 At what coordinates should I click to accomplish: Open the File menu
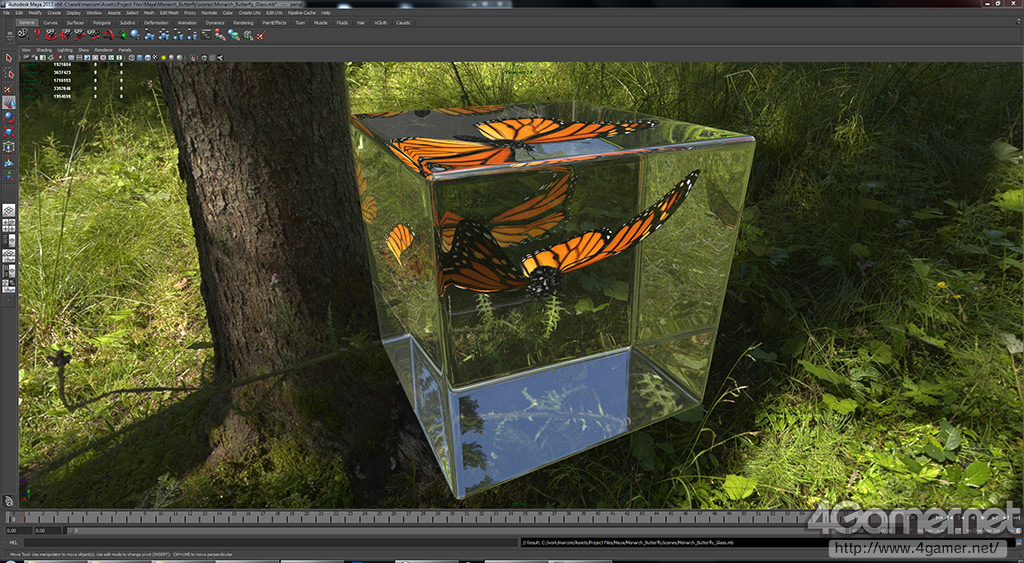pos(6,12)
